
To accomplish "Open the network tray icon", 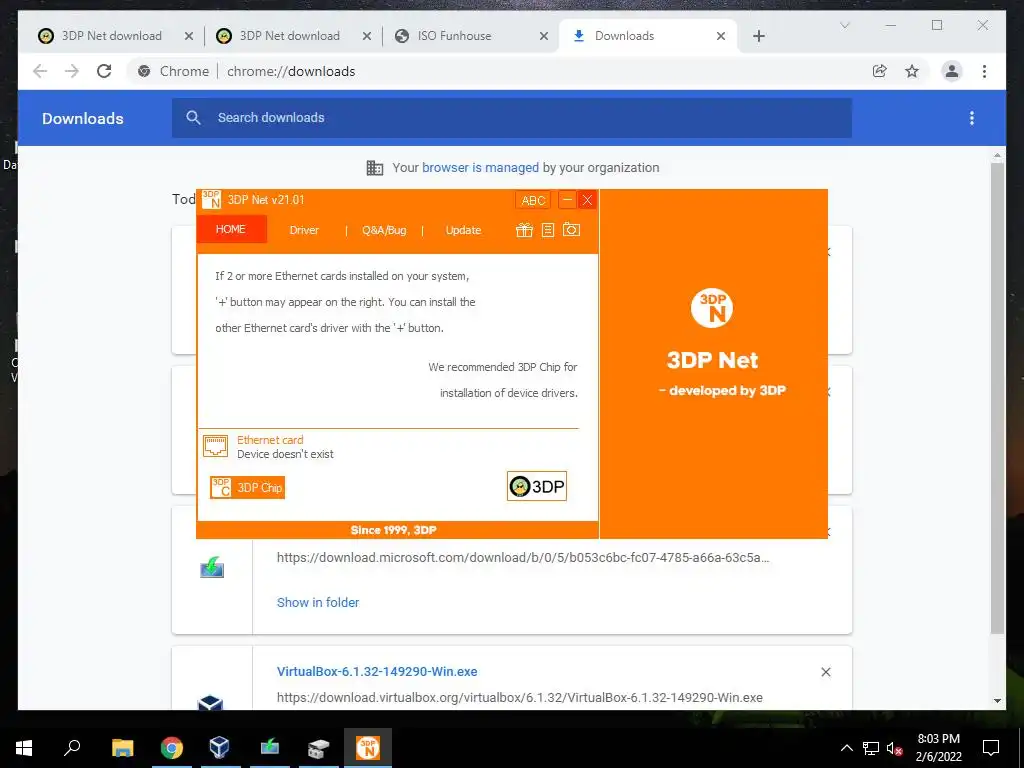I will tap(871, 748).
